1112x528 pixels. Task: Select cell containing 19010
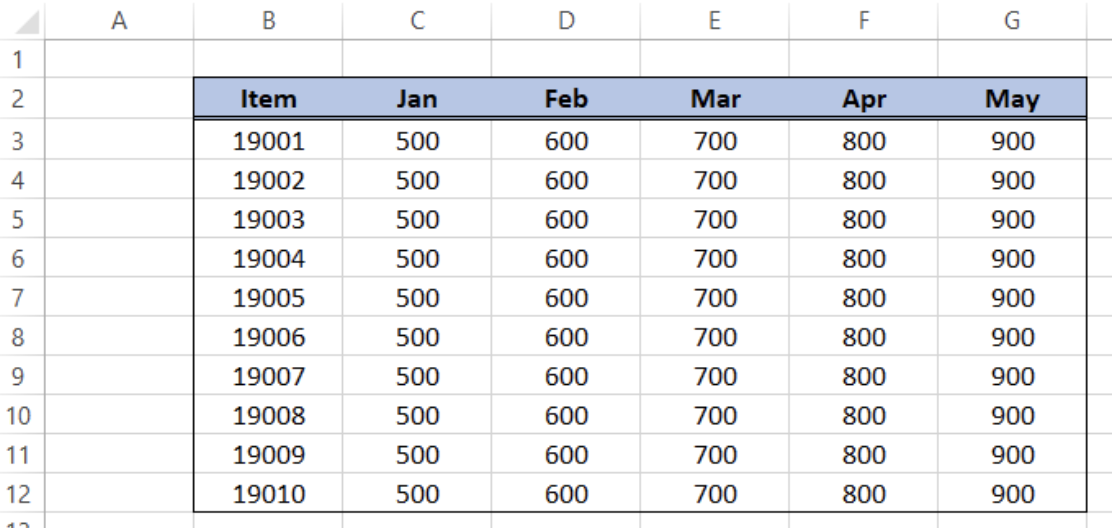(x=268, y=493)
